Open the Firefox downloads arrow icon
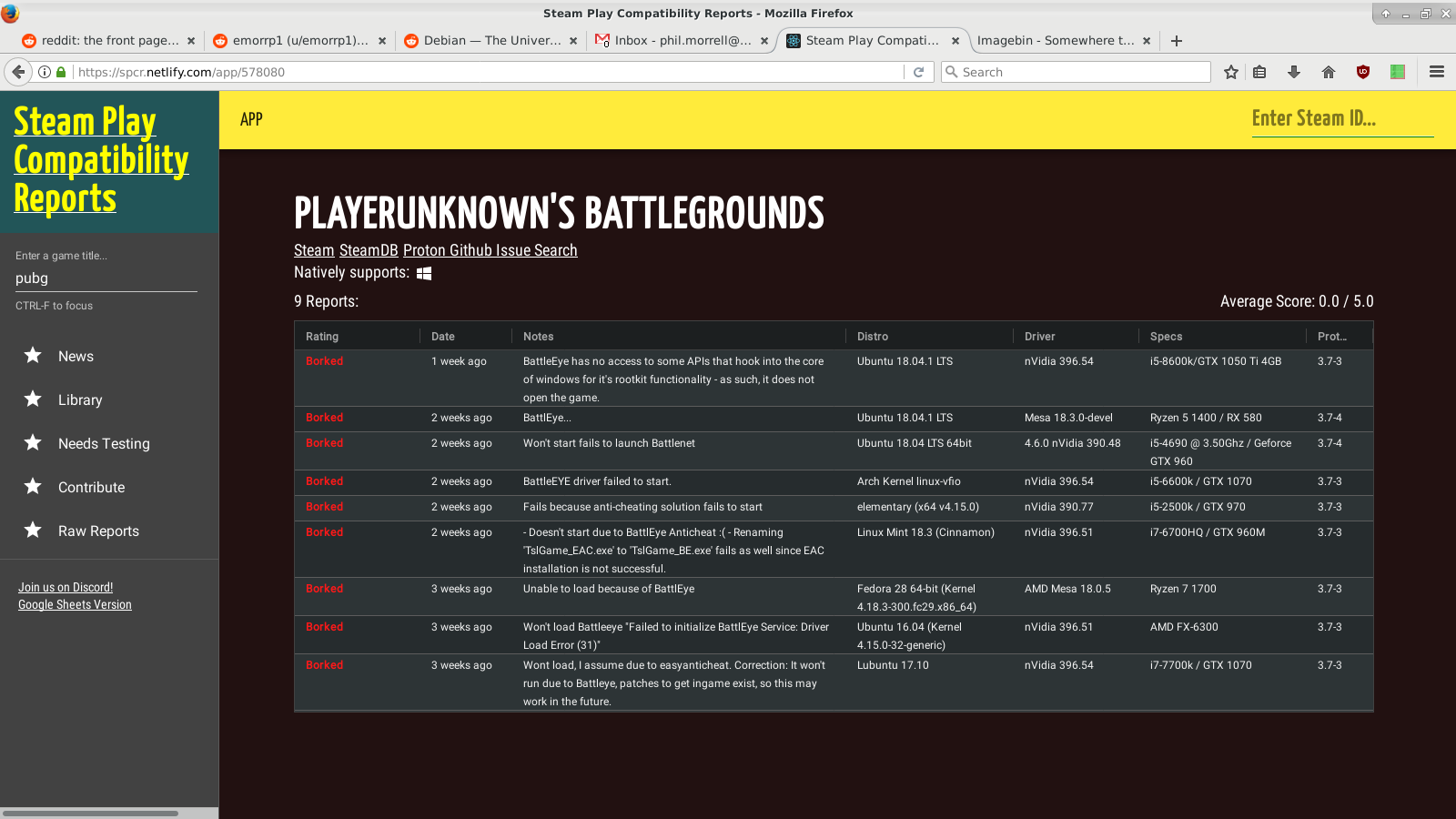This screenshot has height=819, width=1456. [1294, 72]
